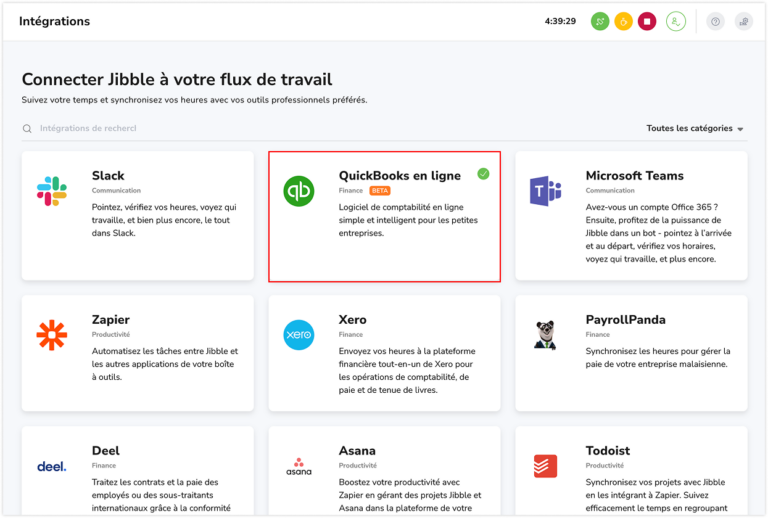
Task: Open the Asana integration title
Action: click(x=358, y=451)
